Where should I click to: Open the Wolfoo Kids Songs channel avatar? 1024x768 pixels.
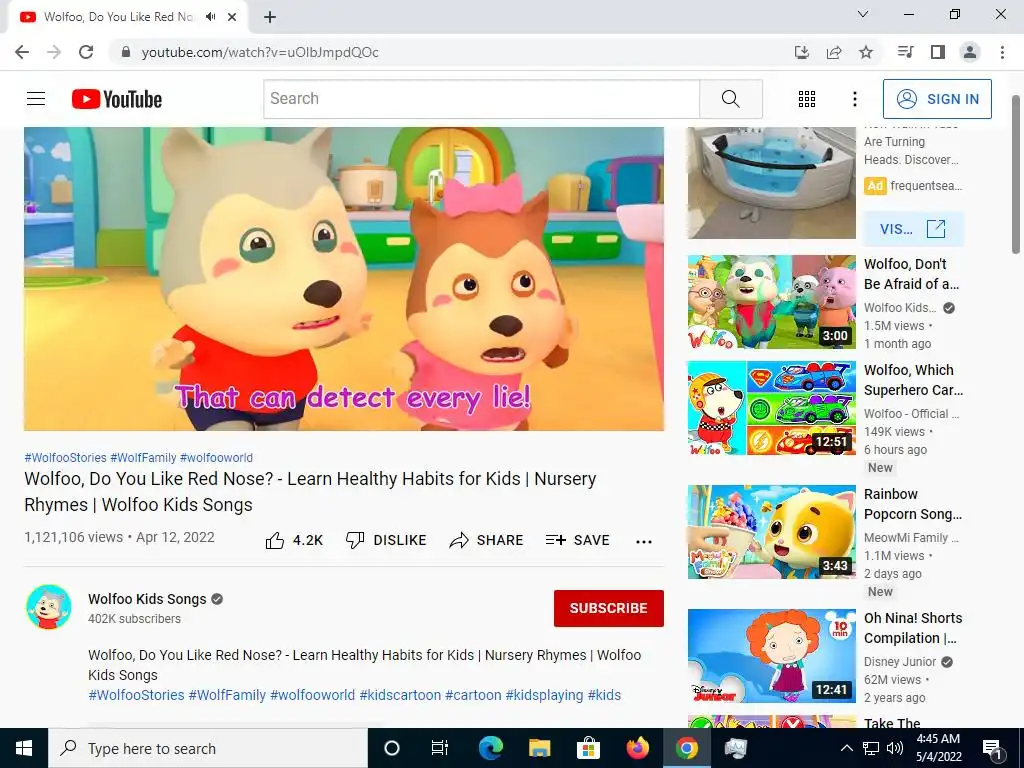tap(49, 607)
